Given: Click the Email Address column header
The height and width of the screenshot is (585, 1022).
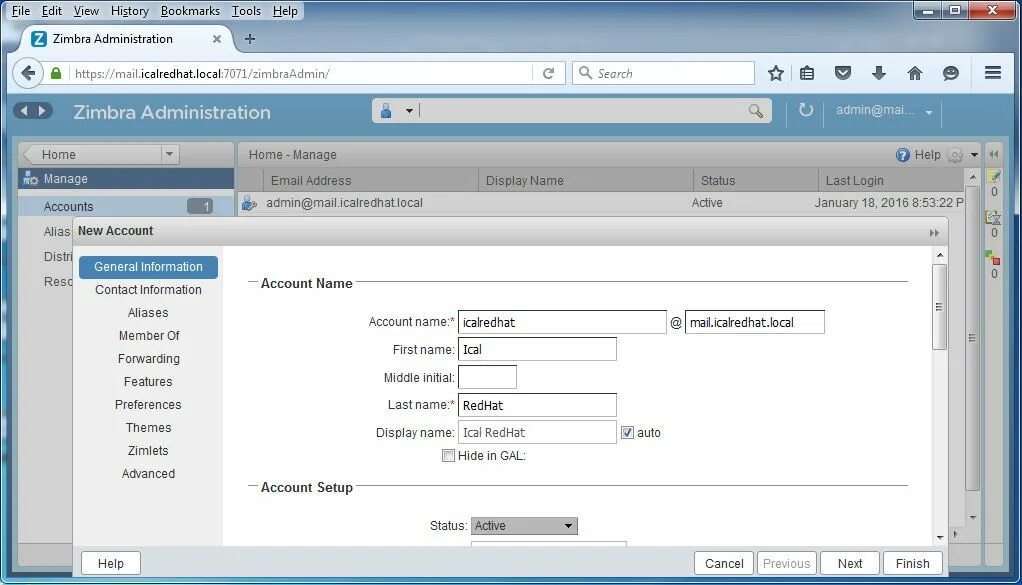Looking at the screenshot, I should (x=370, y=180).
